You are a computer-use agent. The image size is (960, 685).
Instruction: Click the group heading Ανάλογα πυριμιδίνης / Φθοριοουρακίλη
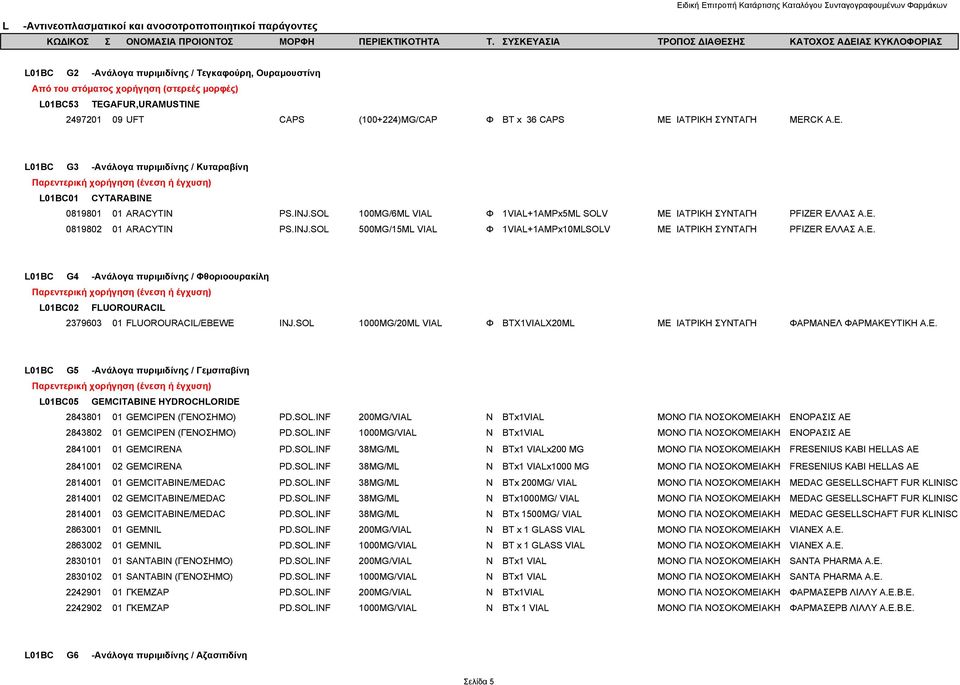[180, 277]
